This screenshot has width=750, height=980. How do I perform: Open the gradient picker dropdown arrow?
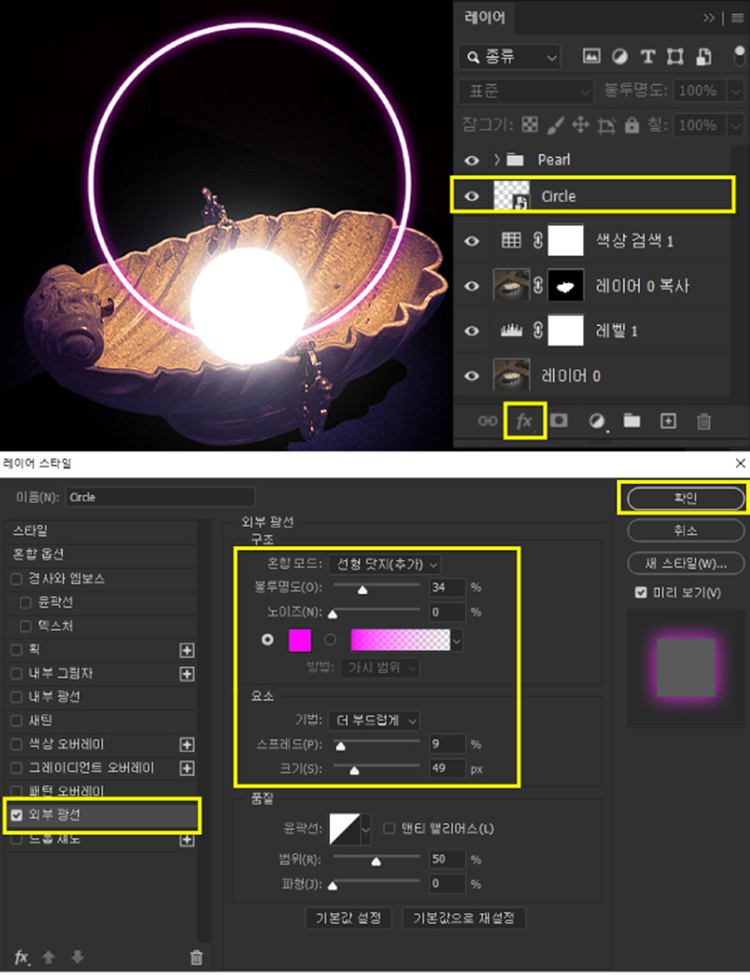(457, 640)
